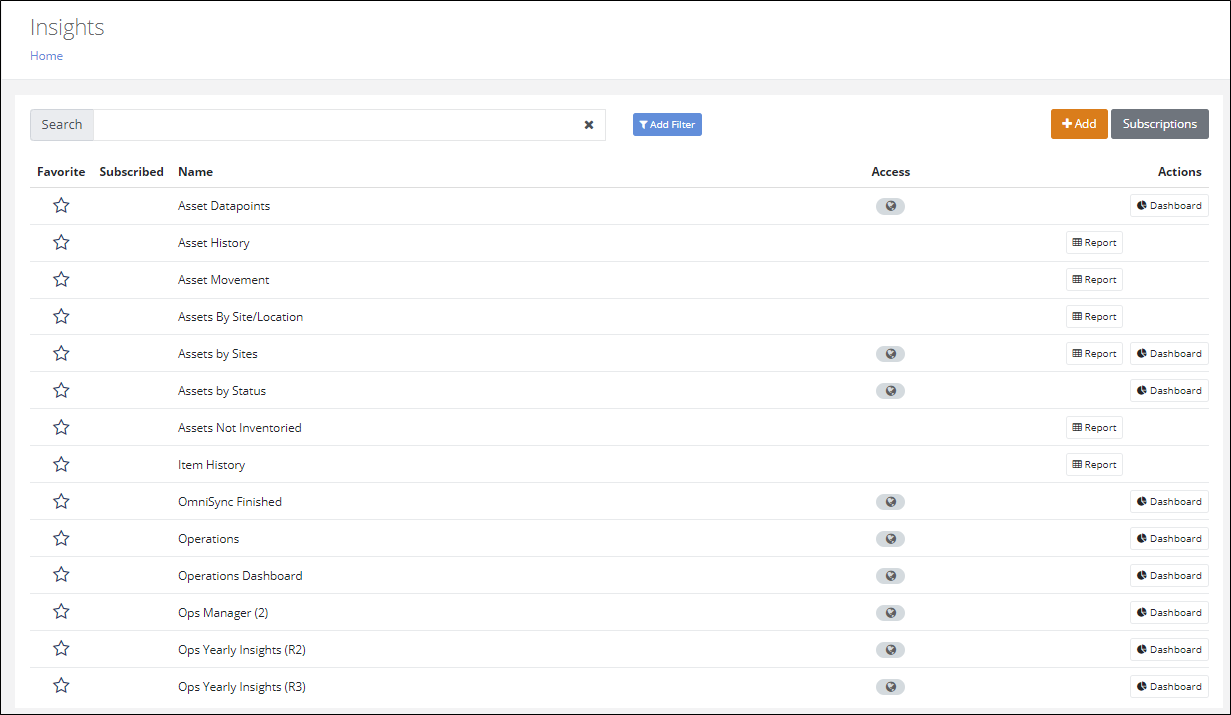Click the Search label next to input
Viewport: 1231px width, 715px height.
tap(62, 125)
